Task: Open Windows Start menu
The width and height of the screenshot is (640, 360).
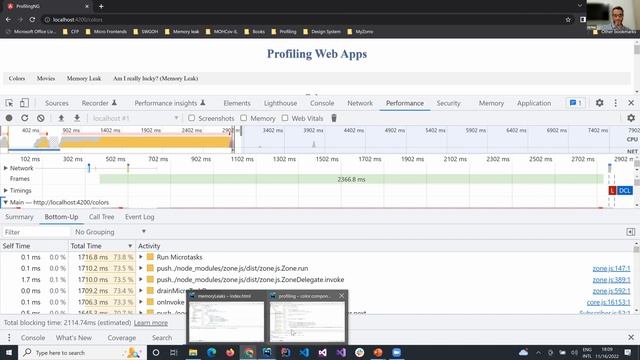Action: point(9,352)
